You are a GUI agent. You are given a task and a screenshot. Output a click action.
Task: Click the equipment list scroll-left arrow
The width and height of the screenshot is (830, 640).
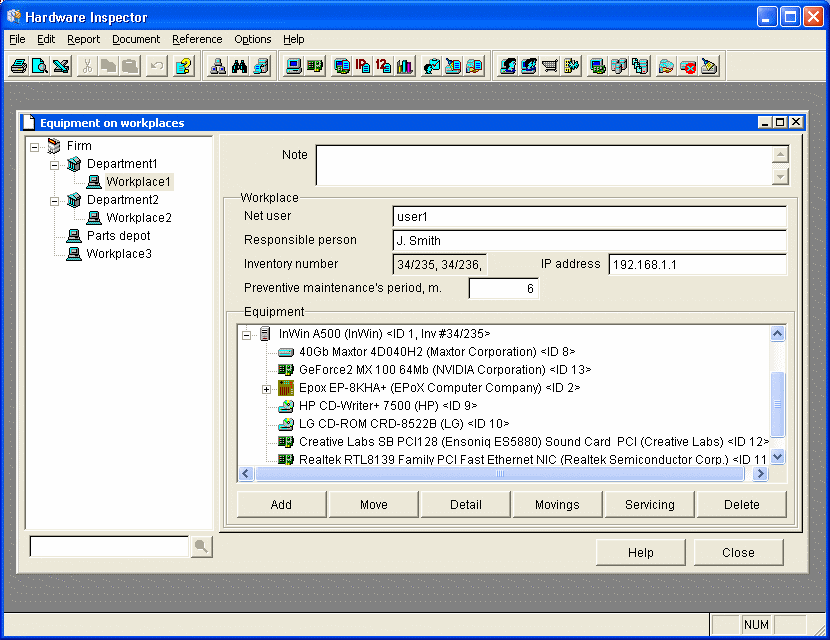[245, 473]
